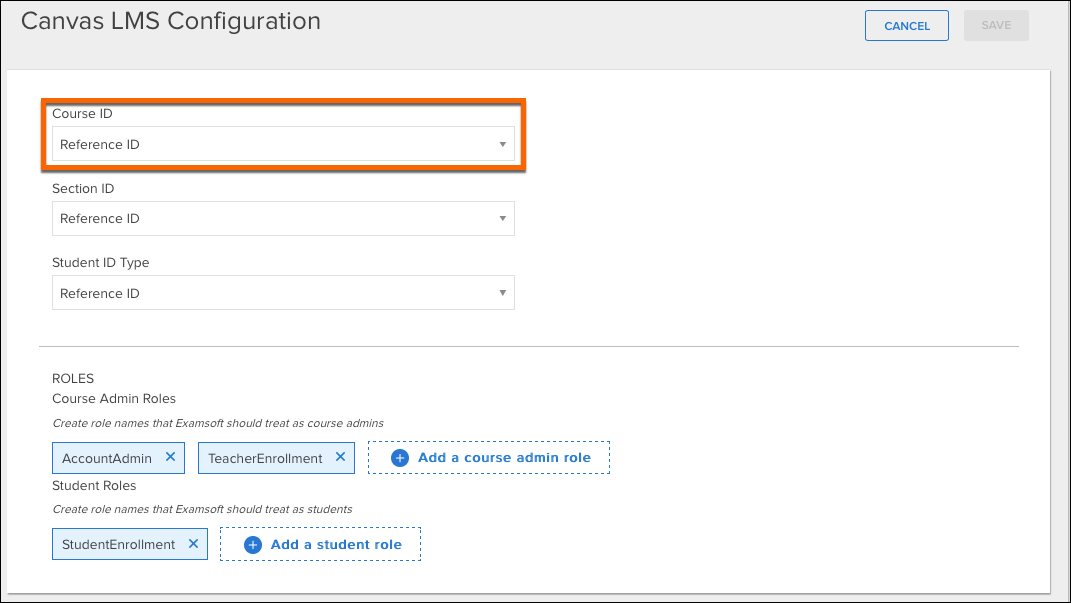Remove the AccountAdmin role chip
The image size is (1071, 603).
171,457
